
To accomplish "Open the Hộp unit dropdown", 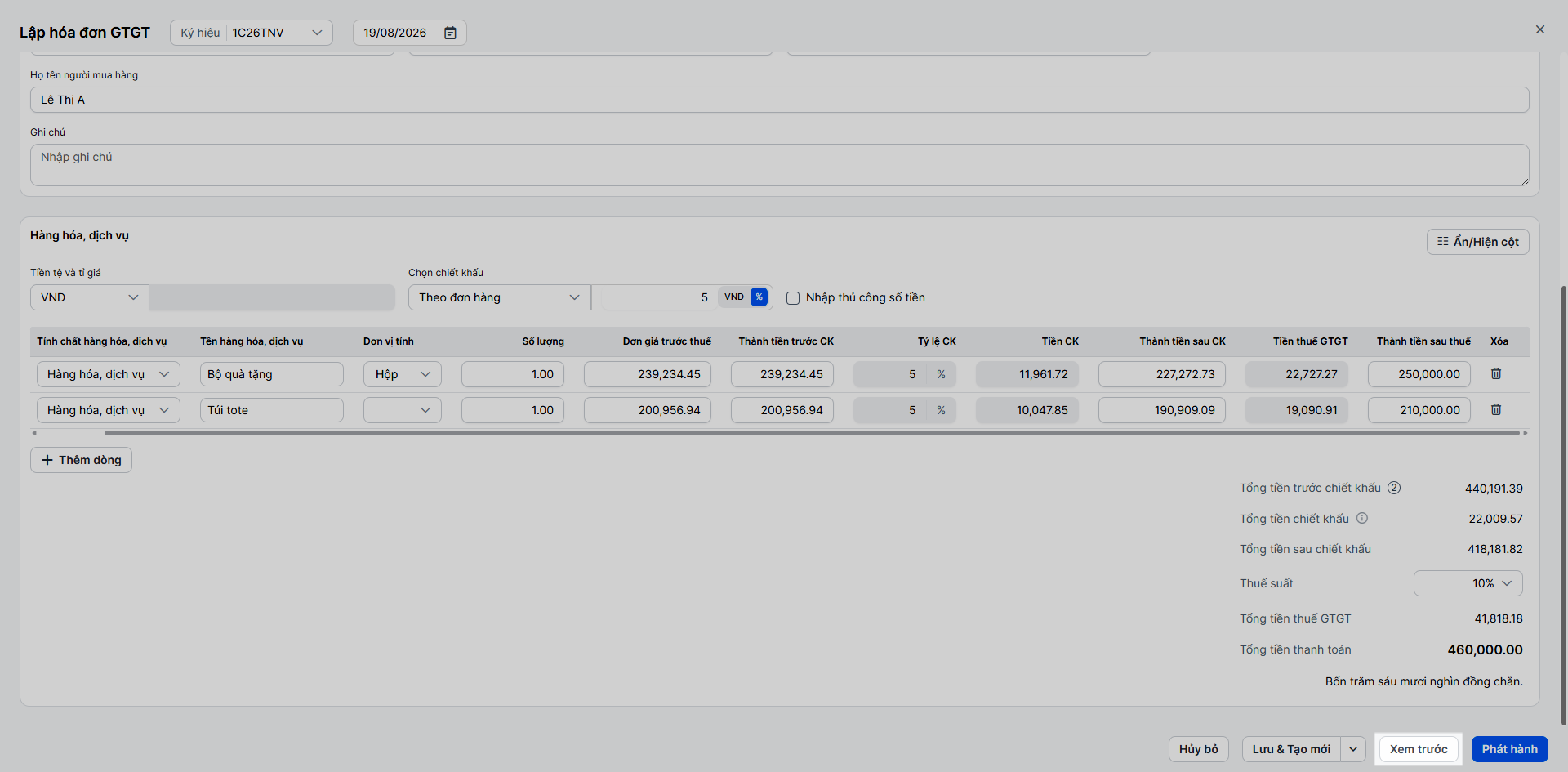I will point(403,374).
